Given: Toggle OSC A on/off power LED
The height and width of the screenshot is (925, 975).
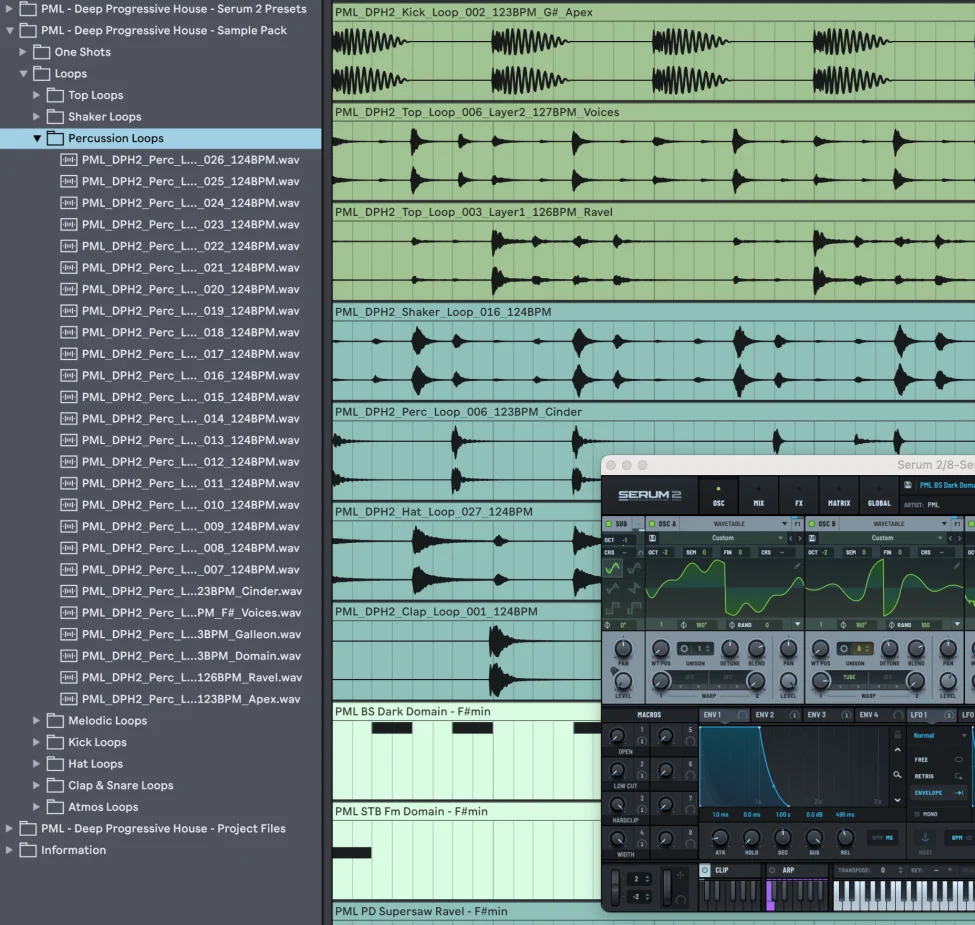Looking at the screenshot, I should click(x=652, y=524).
